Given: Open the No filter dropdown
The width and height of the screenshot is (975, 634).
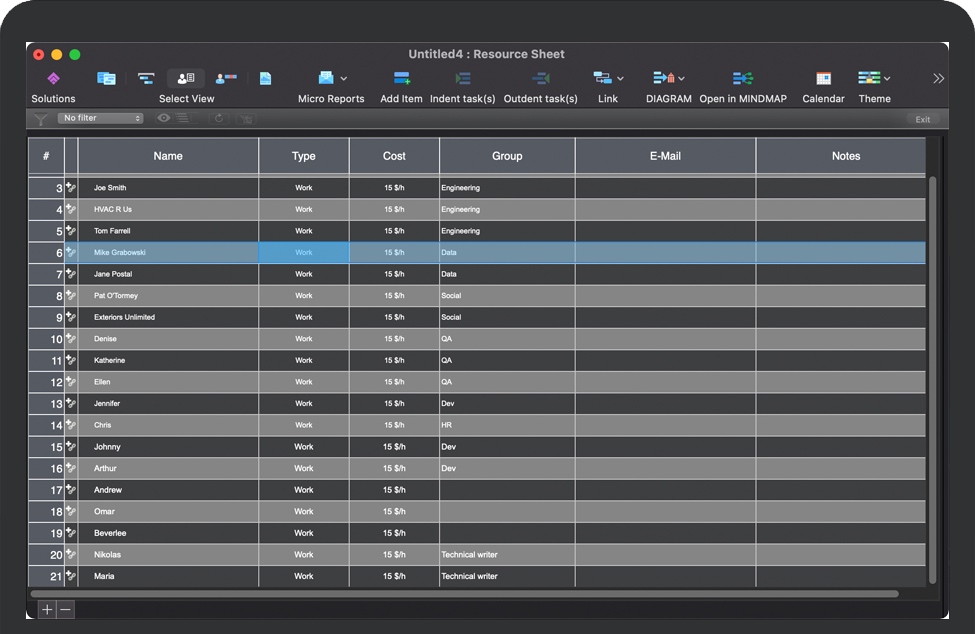Looking at the screenshot, I should pos(101,118).
